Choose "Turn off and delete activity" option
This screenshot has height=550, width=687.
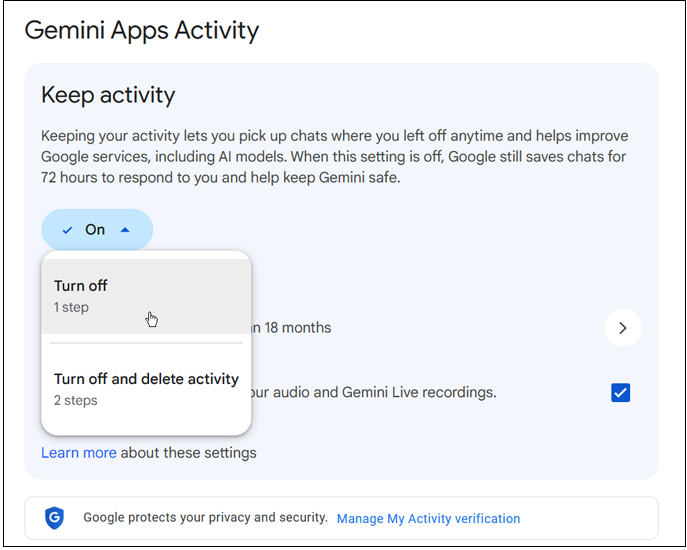(x=146, y=379)
